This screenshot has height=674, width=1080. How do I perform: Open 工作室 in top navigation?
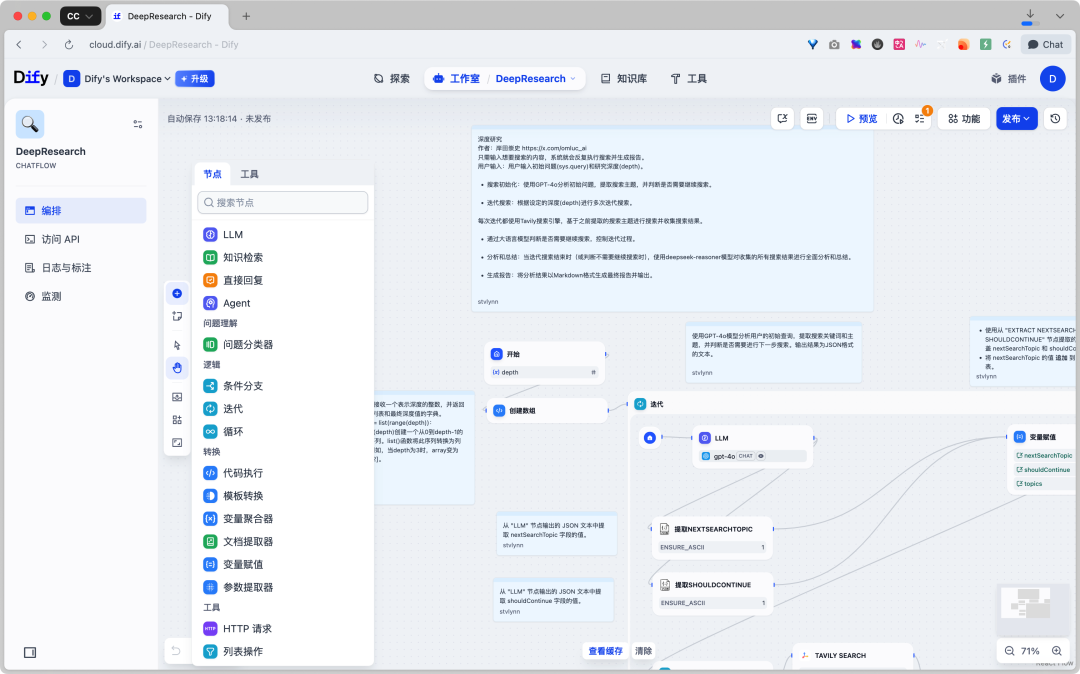pos(456,78)
